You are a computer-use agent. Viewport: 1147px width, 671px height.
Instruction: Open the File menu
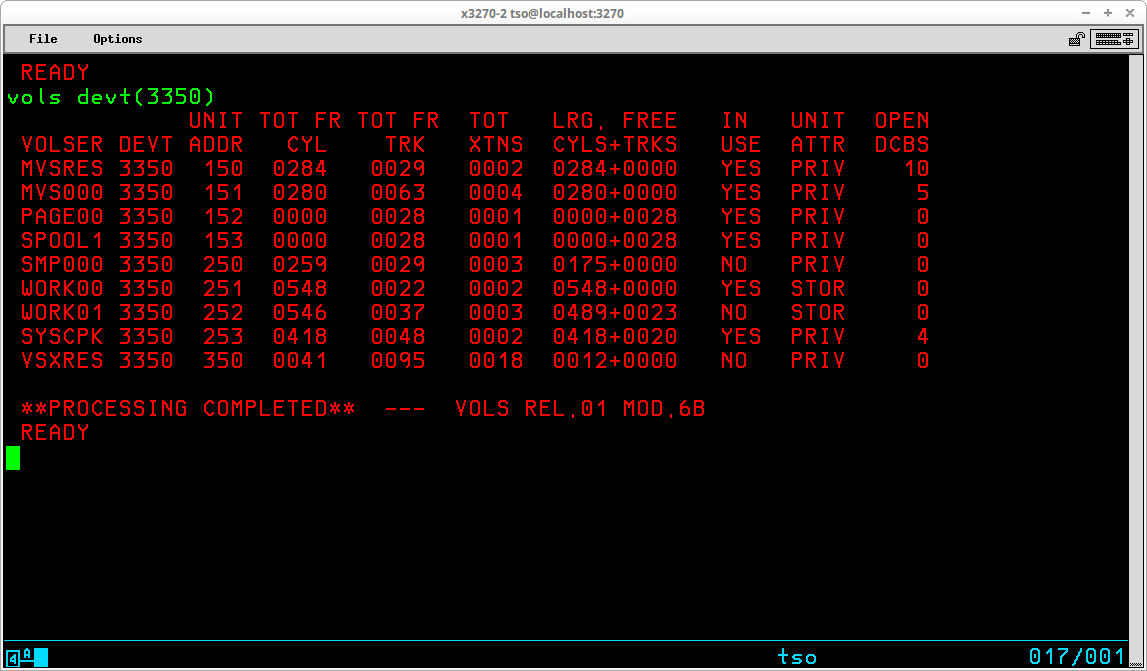[43, 39]
